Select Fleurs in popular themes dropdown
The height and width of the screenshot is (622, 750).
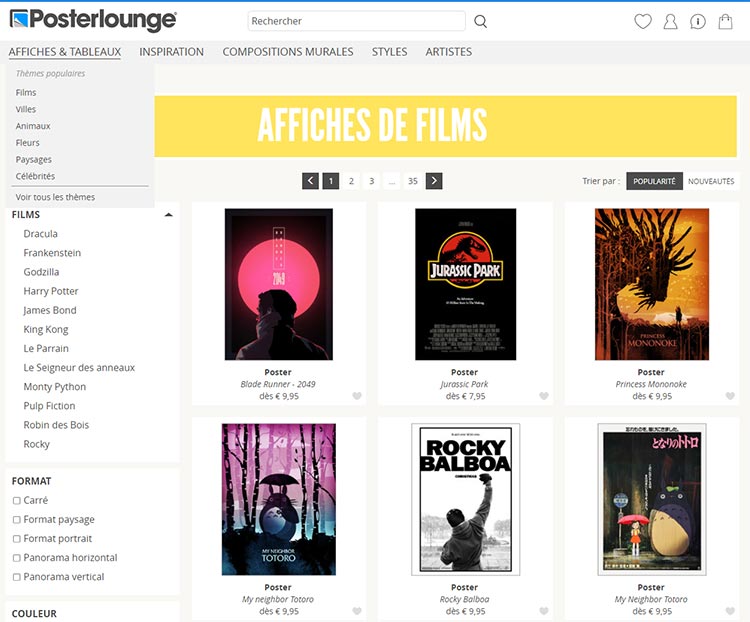click(x=28, y=143)
